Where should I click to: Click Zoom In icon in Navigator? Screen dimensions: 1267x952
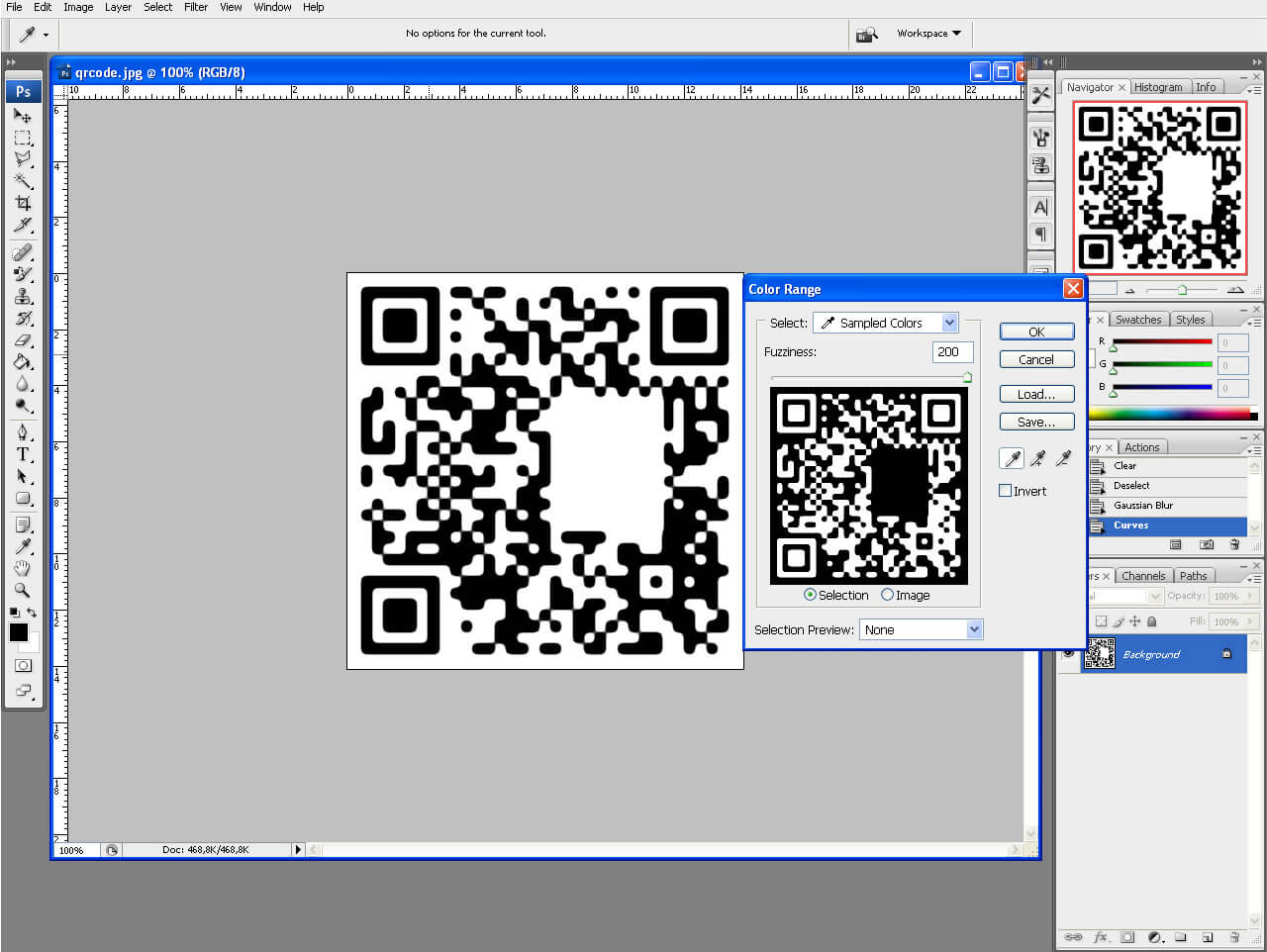1234,290
